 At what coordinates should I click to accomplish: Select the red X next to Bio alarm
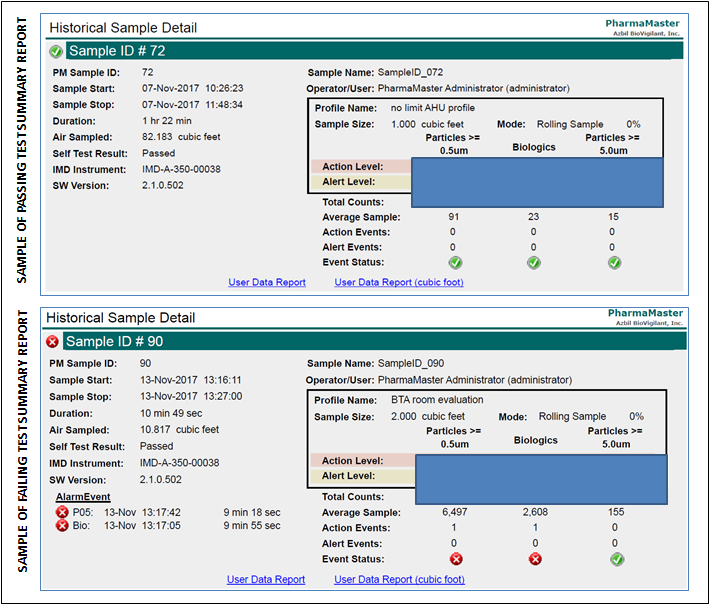pos(61,526)
